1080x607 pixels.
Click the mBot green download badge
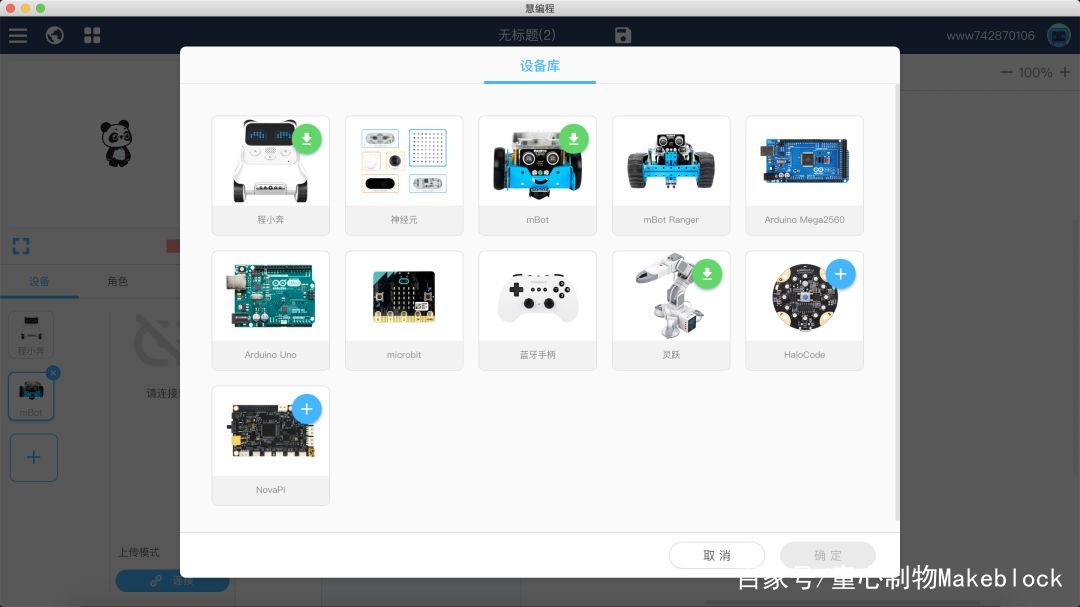click(x=574, y=139)
